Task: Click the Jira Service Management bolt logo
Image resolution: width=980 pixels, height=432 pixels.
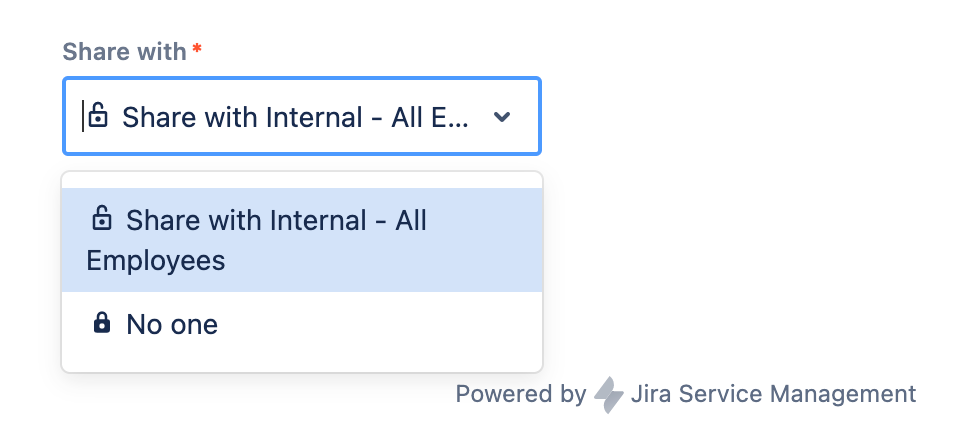Action: point(608,394)
